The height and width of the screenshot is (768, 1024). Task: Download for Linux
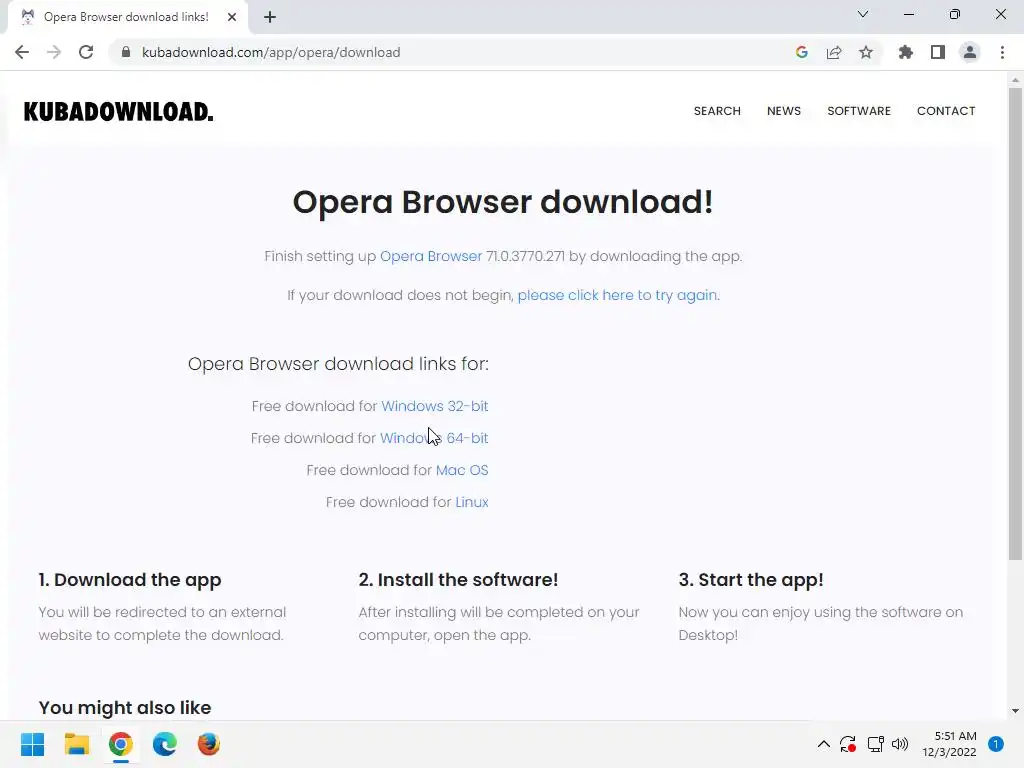(472, 502)
